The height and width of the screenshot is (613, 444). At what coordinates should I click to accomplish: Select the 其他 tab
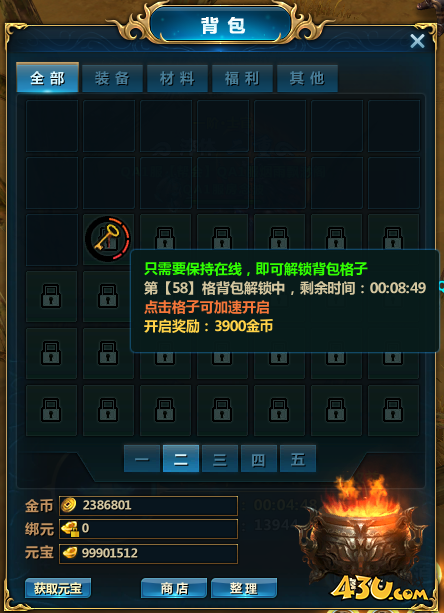(x=307, y=78)
